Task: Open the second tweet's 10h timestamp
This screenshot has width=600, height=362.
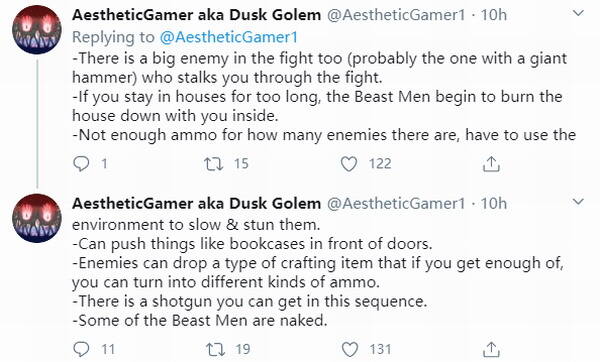Action: [x=494, y=203]
